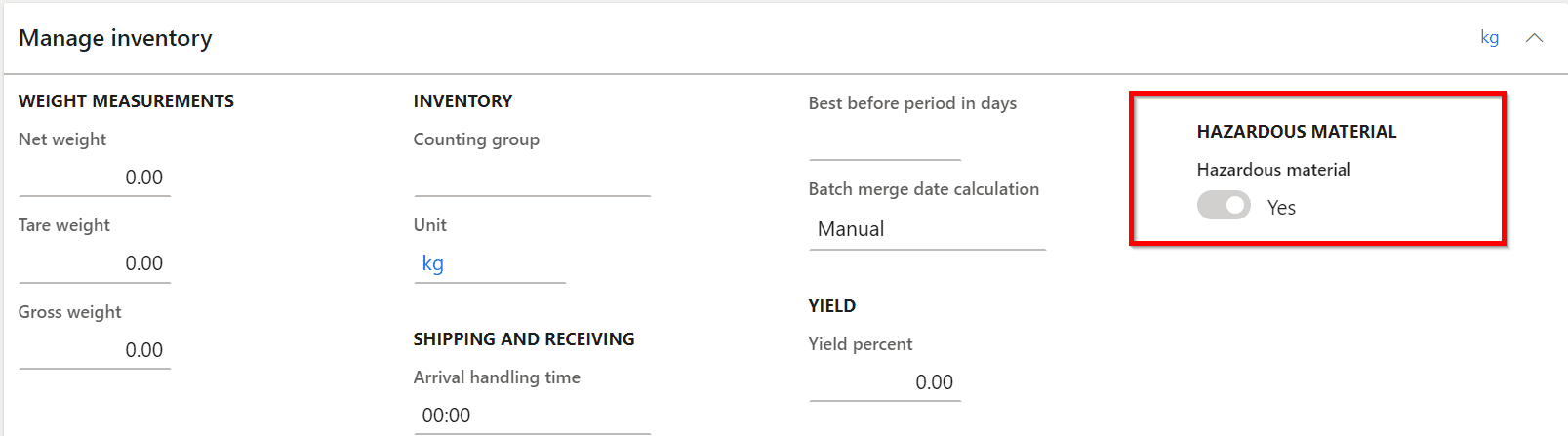Click the Tare weight input field
1568x436 pixels.
coord(95,263)
